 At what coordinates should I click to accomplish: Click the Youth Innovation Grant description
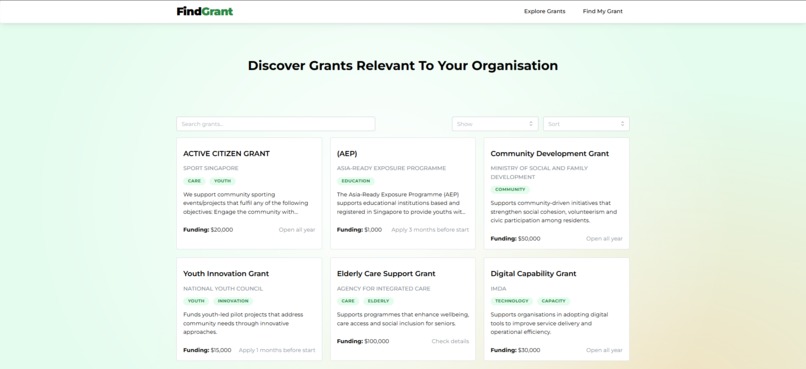(x=243, y=323)
